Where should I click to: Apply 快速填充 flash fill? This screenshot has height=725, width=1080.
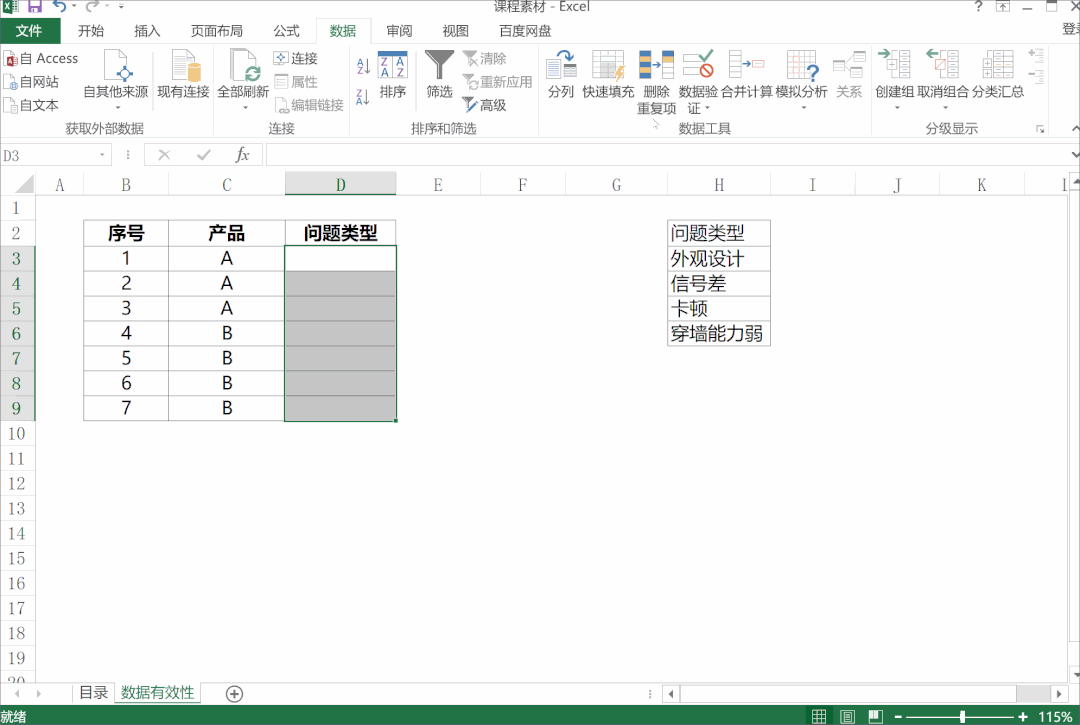click(608, 74)
